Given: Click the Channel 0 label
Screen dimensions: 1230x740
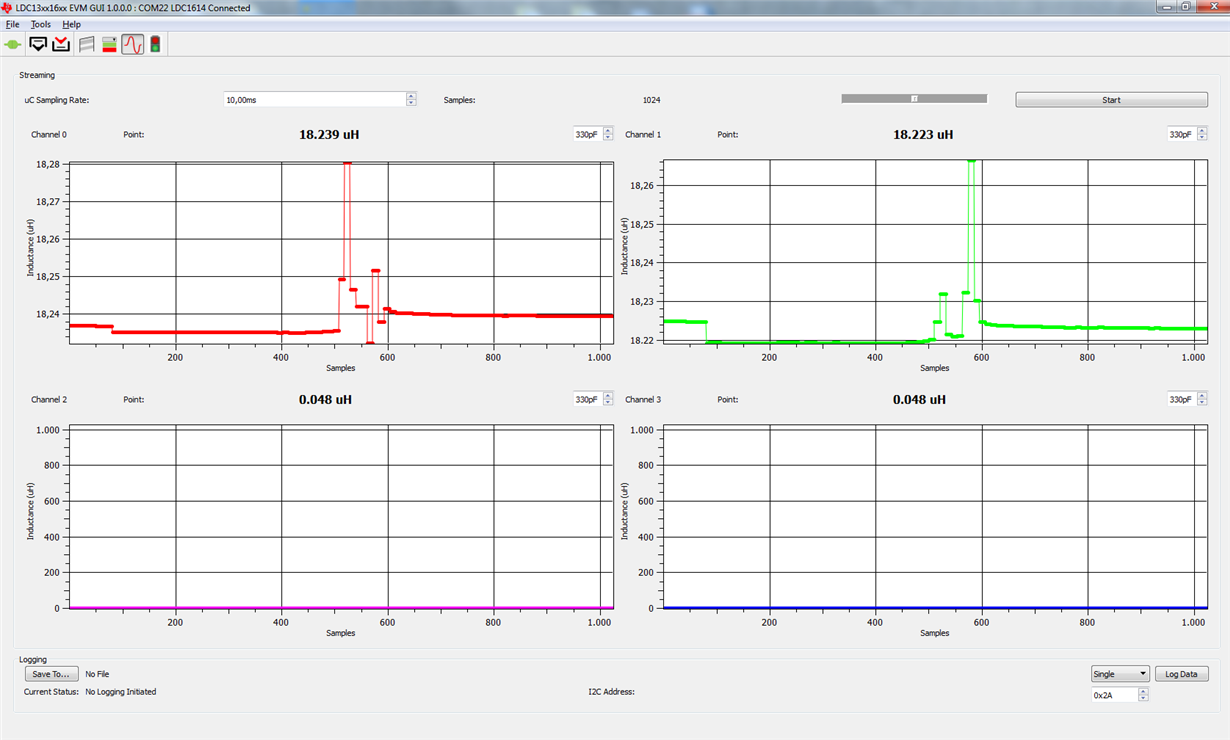Looking at the screenshot, I should [x=49, y=134].
